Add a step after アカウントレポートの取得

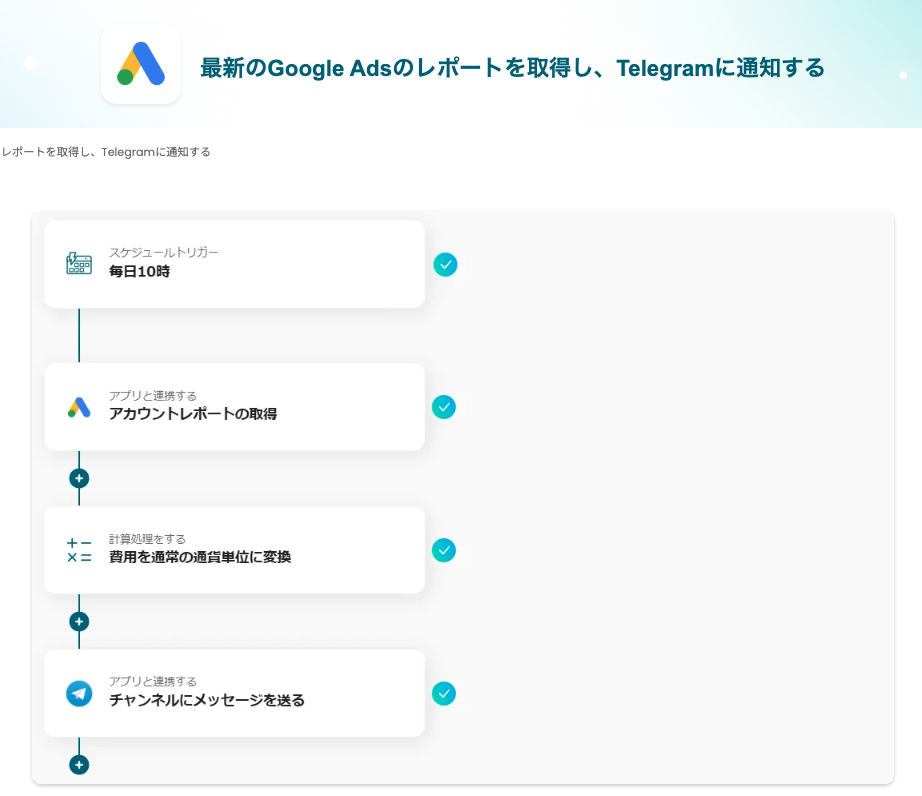coord(79,479)
